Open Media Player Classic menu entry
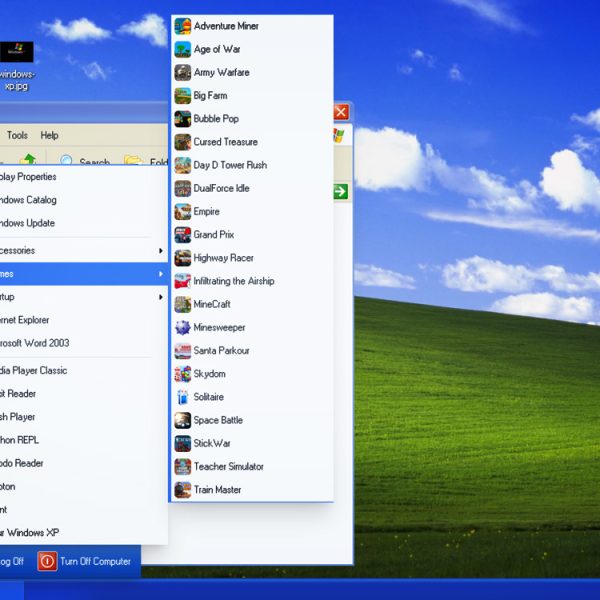 point(83,370)
